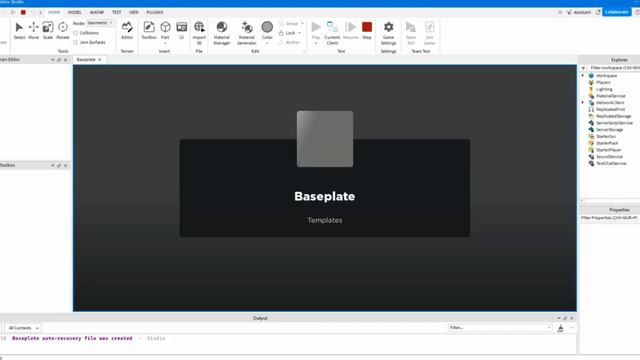Switch to the TEST ribbon tab

pos(117,12)
